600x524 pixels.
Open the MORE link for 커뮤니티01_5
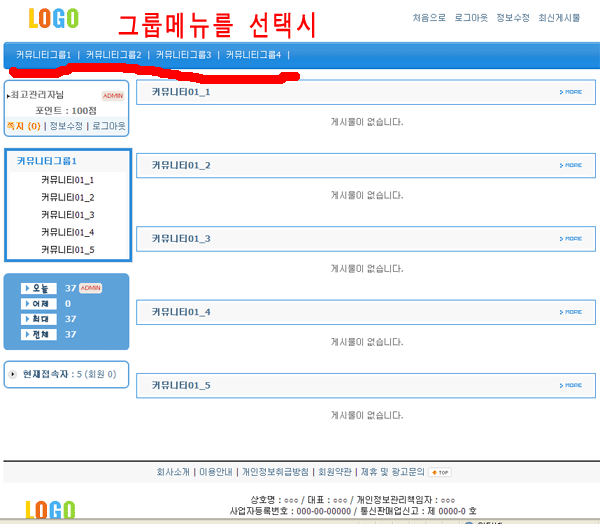coord(570,385)
